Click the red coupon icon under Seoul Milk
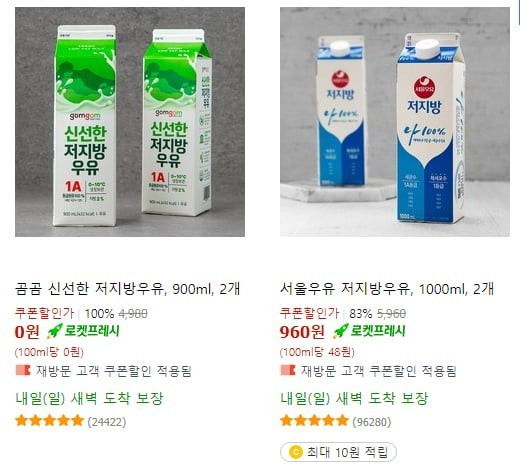This screenshot has width=520, height=475. 288,370
